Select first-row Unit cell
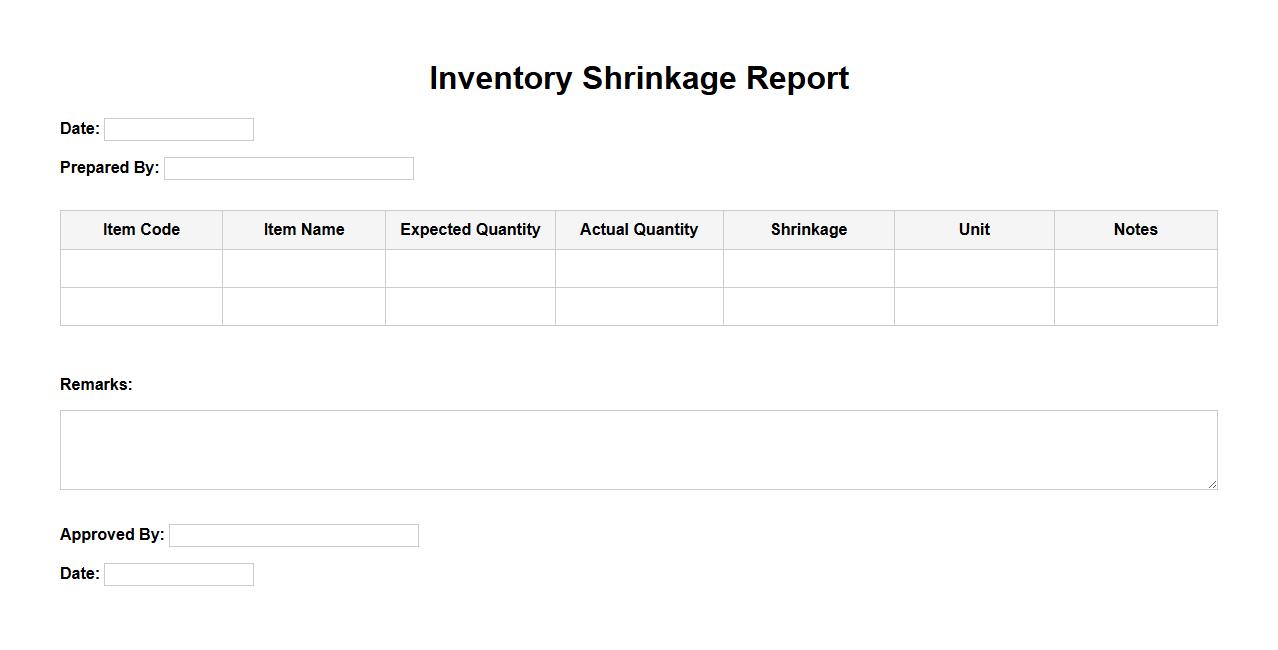The height and width of the screenshot is (650, 1278). pos(974,268)
